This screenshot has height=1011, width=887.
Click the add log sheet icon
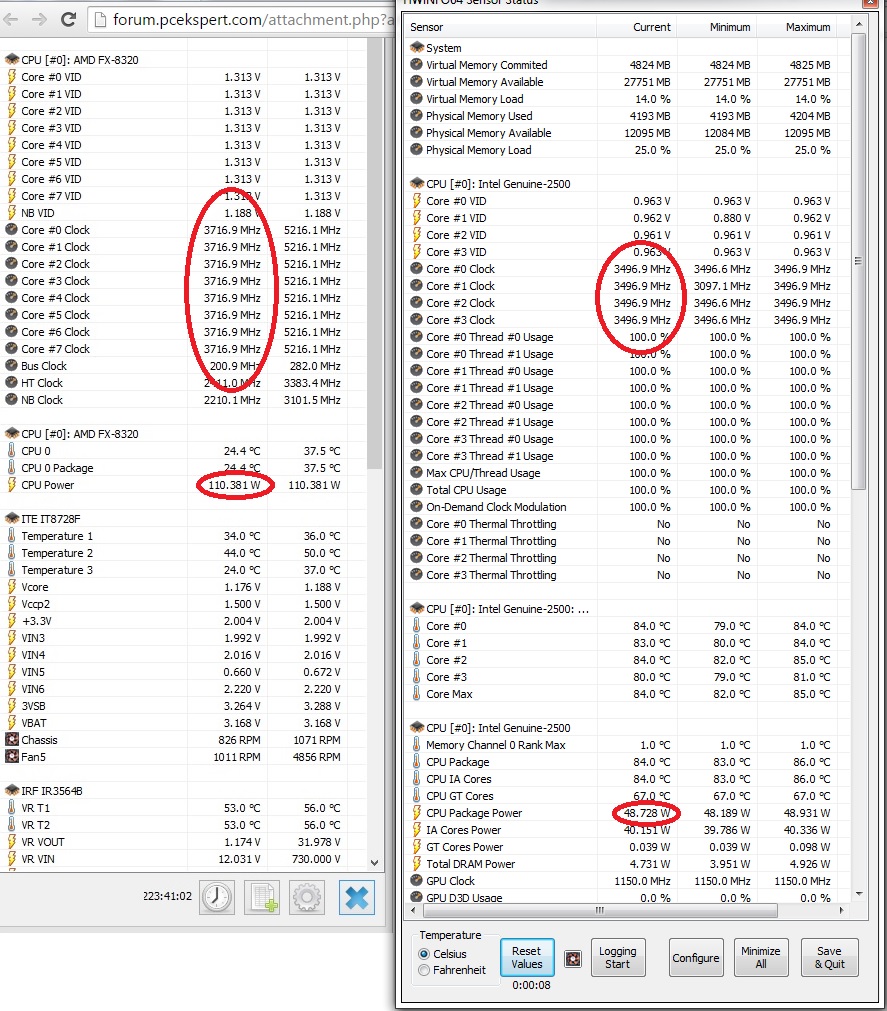click(262, 897)
